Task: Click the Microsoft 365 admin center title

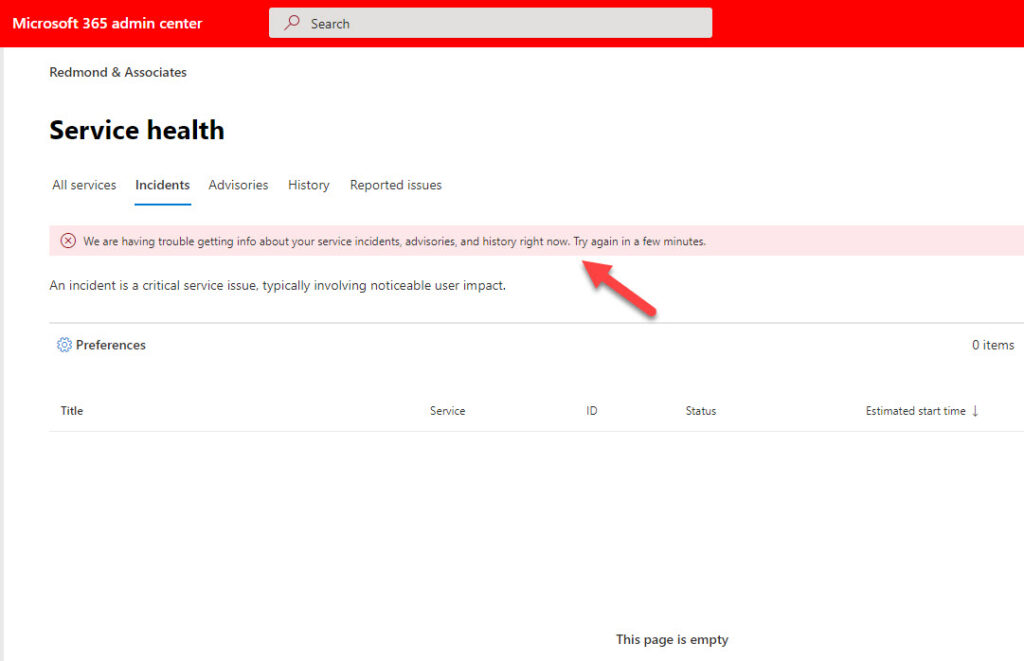Action: coord(107,24)
